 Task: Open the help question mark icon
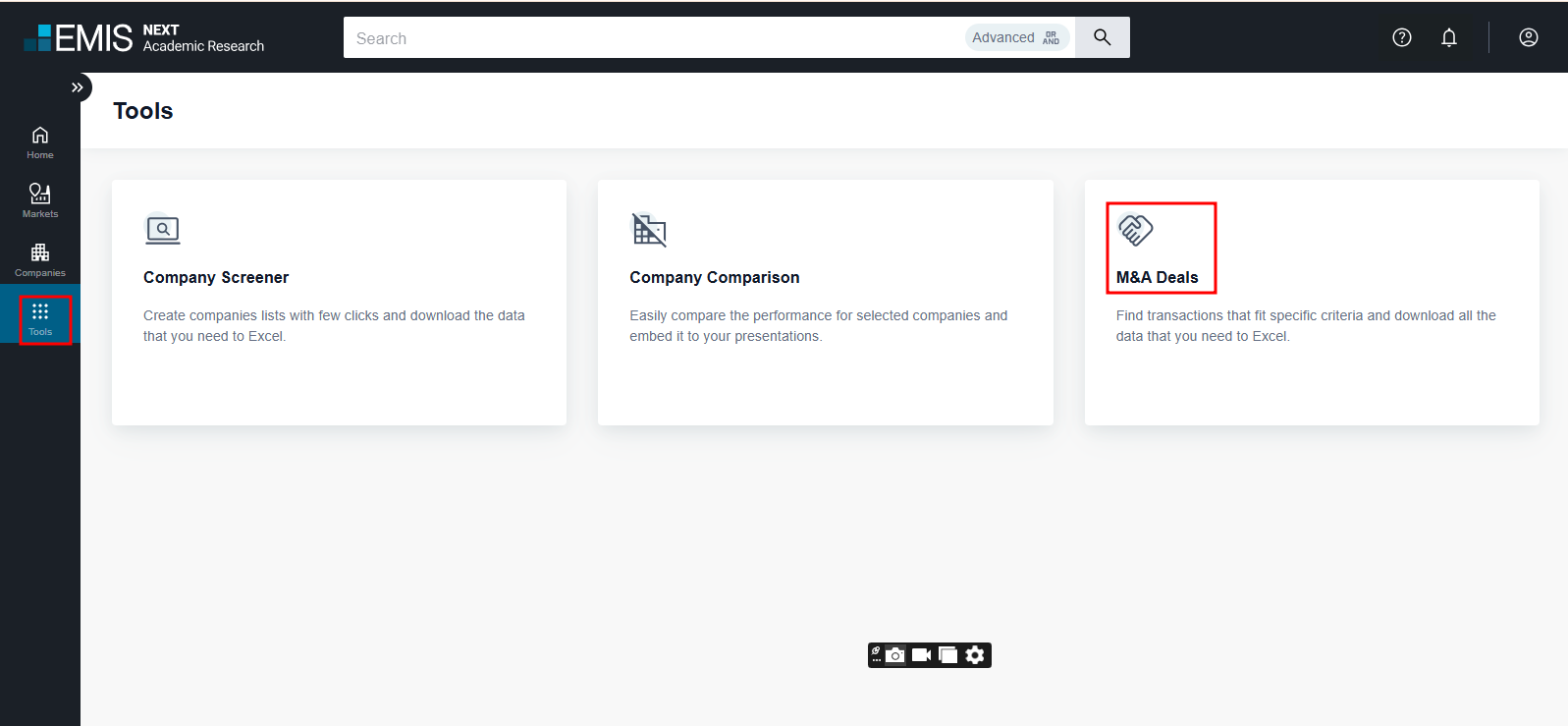[1402, 37]
